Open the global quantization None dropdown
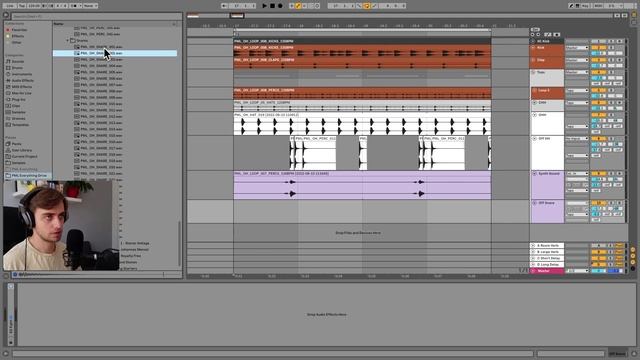640x360 pixels. point(90,6)
